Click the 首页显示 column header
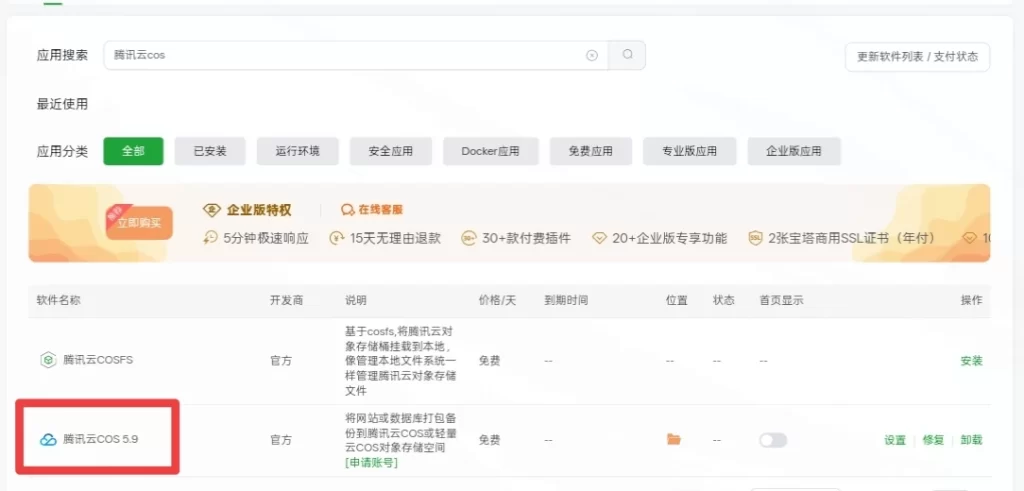 (781, 300)
